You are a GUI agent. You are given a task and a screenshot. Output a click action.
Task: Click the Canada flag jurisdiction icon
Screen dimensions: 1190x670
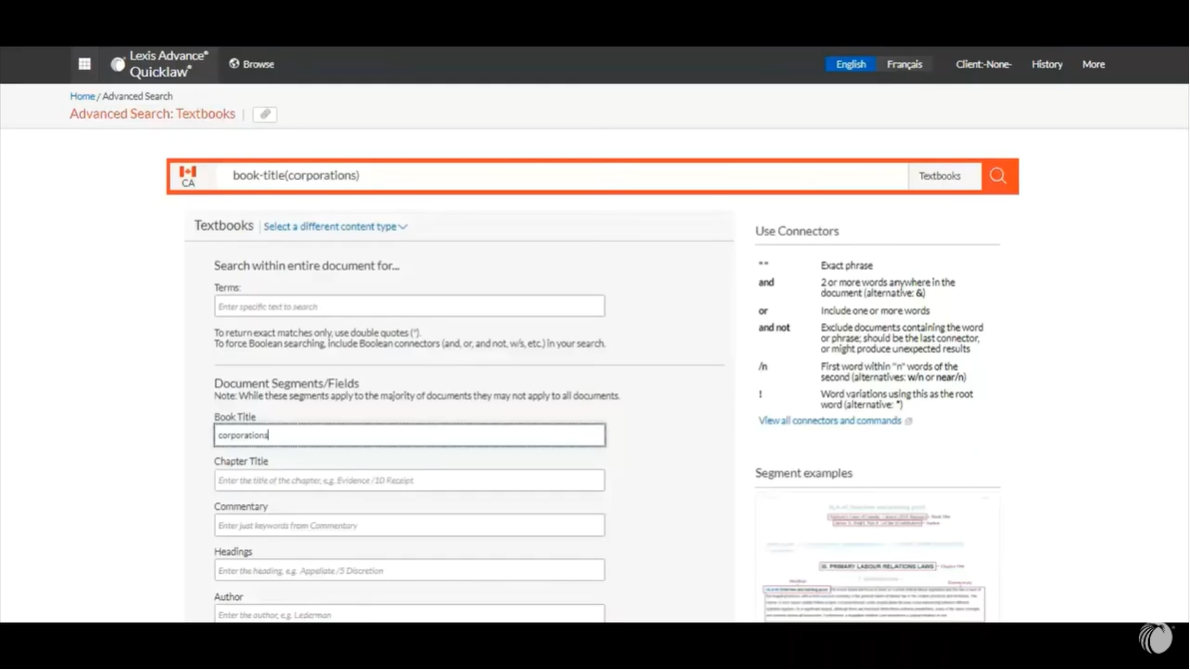[188, 176]
